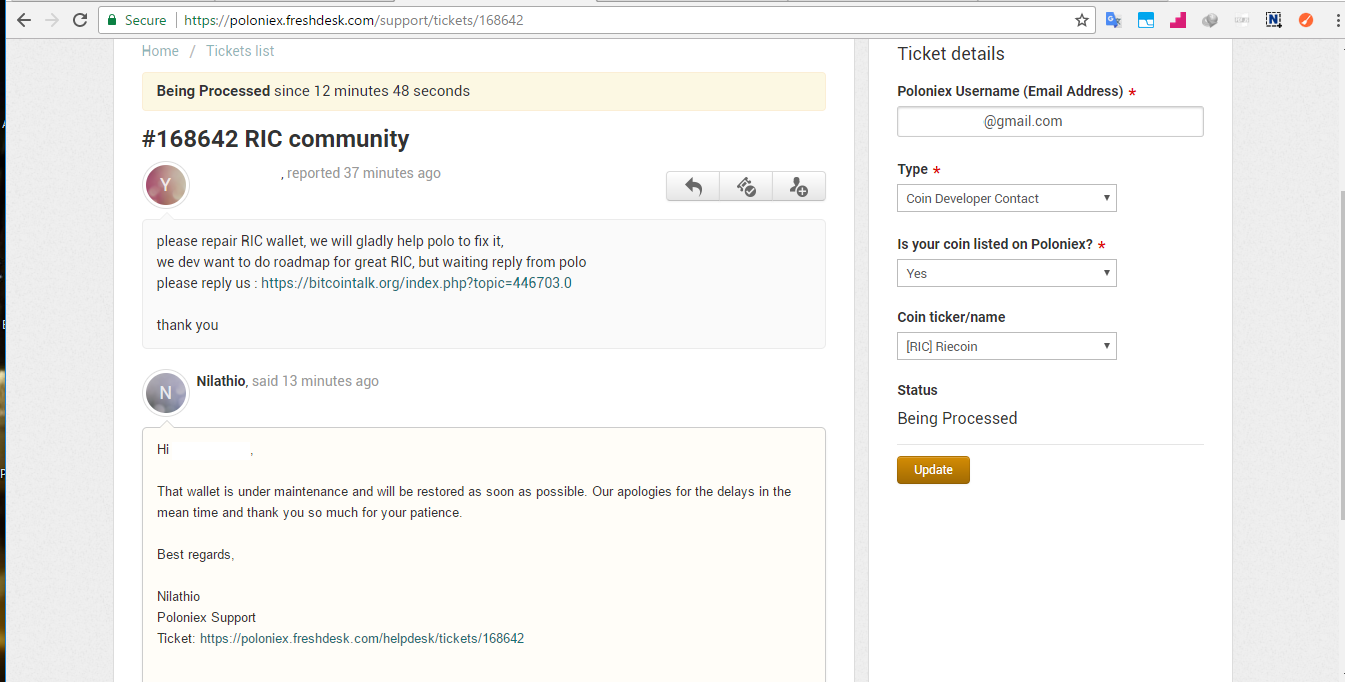Viewport: 1345px width, 682px height.
Task: Click the "Nilathio" signature name line
Action: tap(178, 596)
